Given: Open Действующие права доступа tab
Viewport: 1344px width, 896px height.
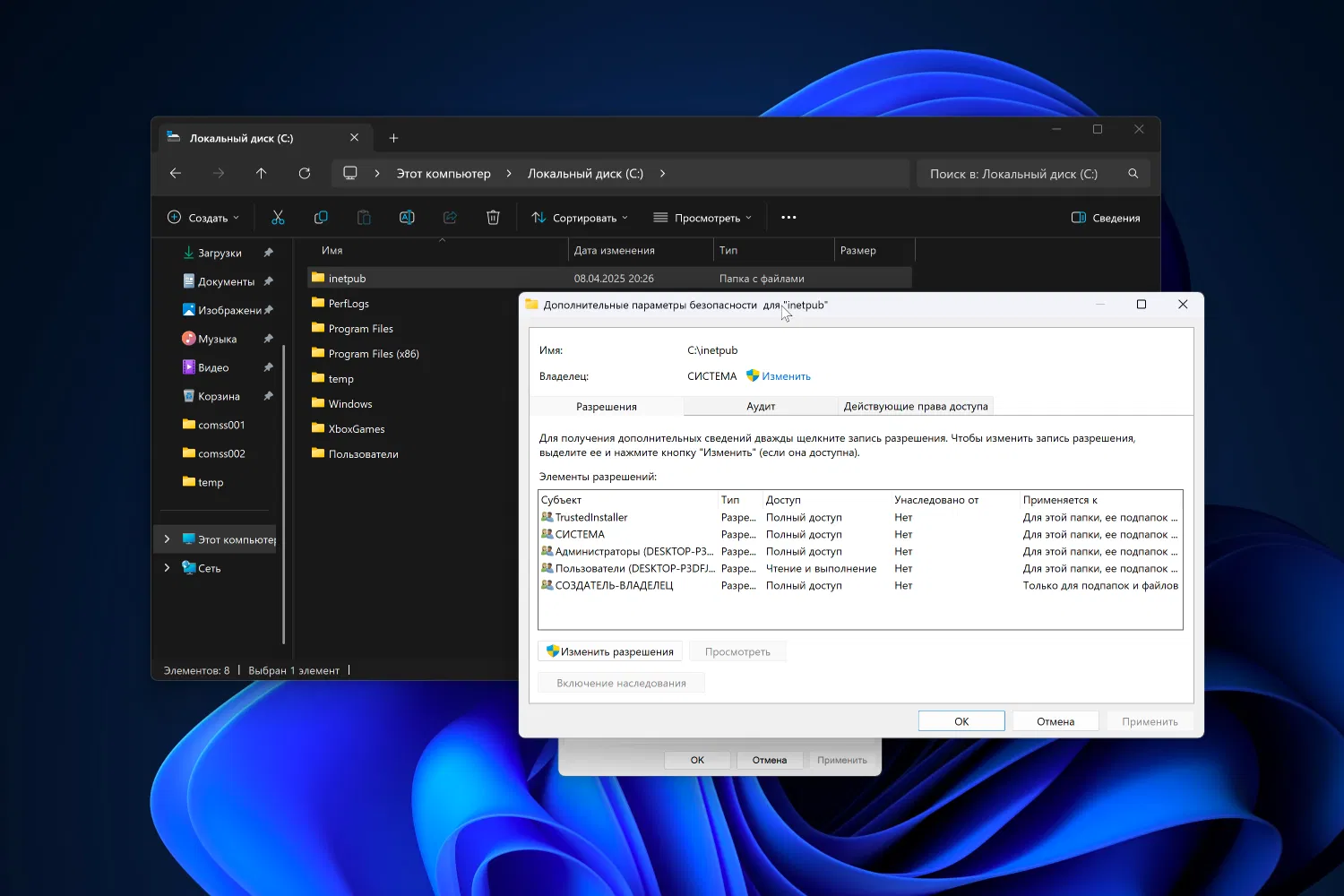Looking at the screenshot, I should (916, 407).
